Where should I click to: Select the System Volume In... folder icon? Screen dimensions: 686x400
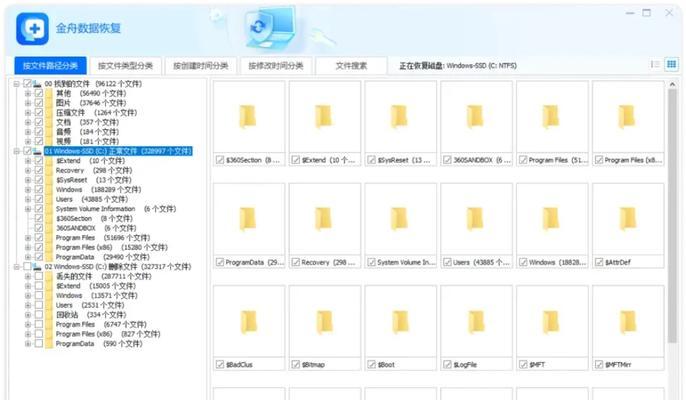tap(399, 219)
